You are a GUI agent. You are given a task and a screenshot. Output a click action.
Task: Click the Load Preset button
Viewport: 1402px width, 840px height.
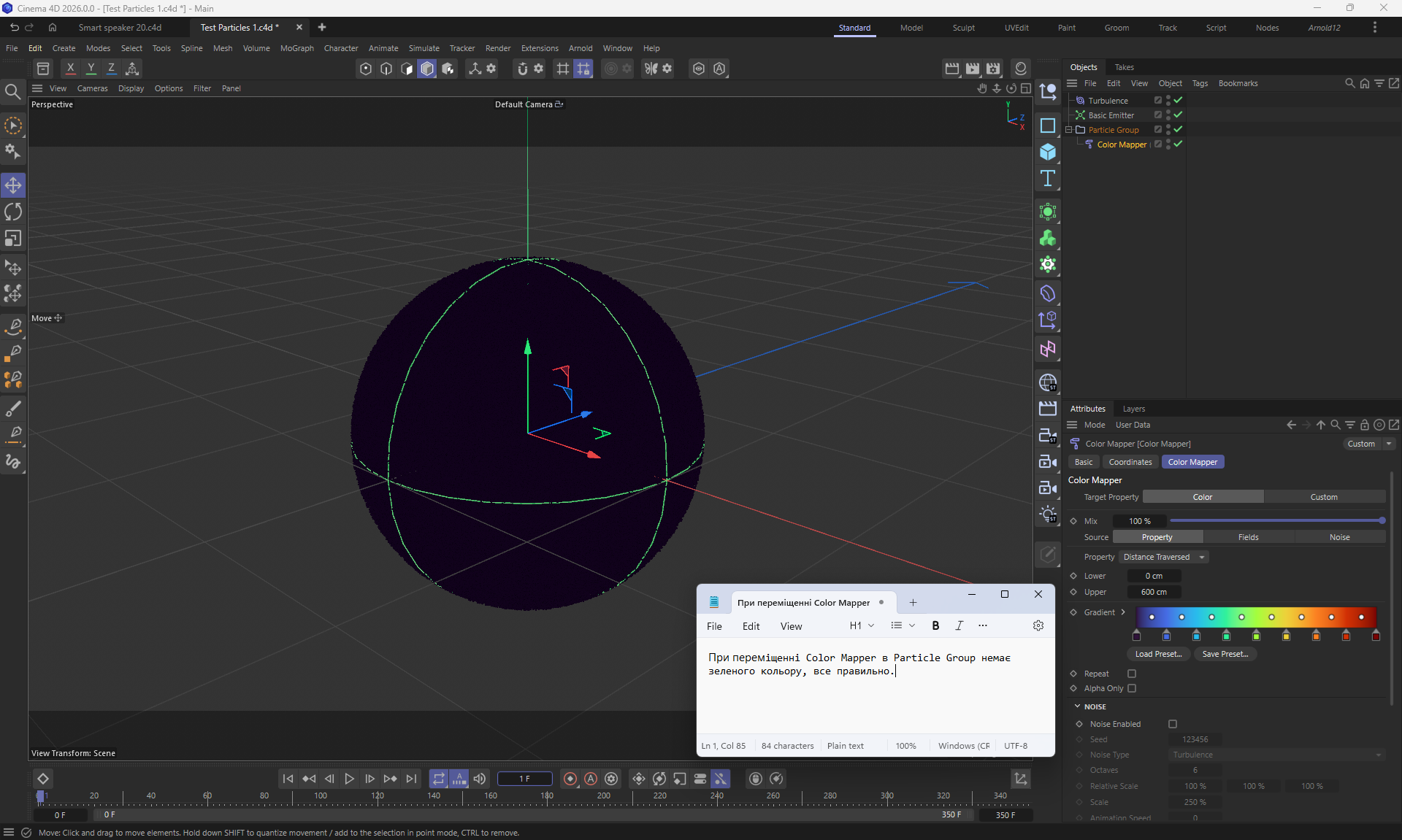(1158, 654)
